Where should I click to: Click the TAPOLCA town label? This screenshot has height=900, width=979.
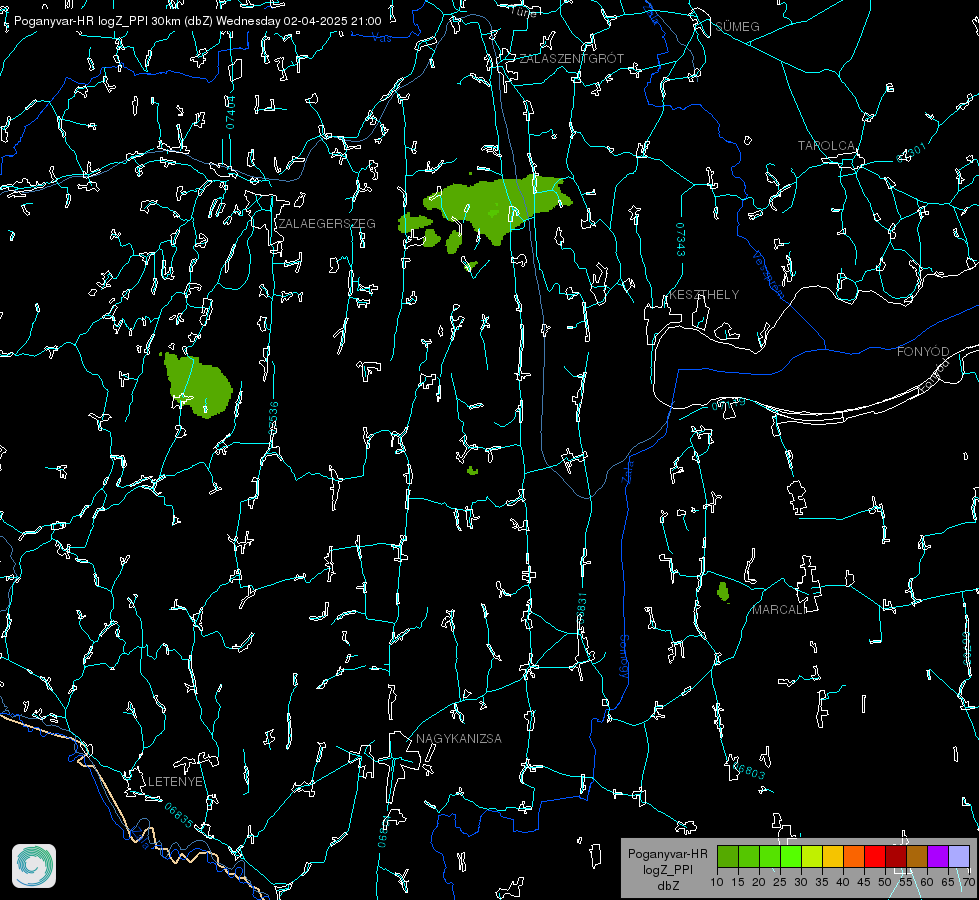[826, 146]
